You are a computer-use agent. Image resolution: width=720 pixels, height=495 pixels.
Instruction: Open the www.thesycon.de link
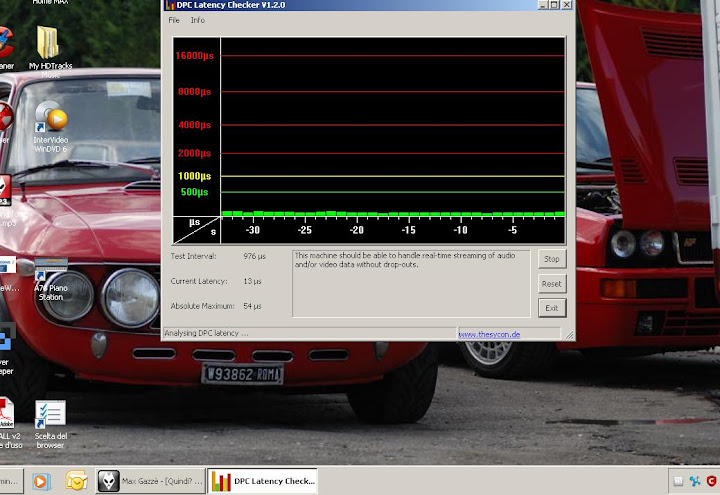coord(489,334)
